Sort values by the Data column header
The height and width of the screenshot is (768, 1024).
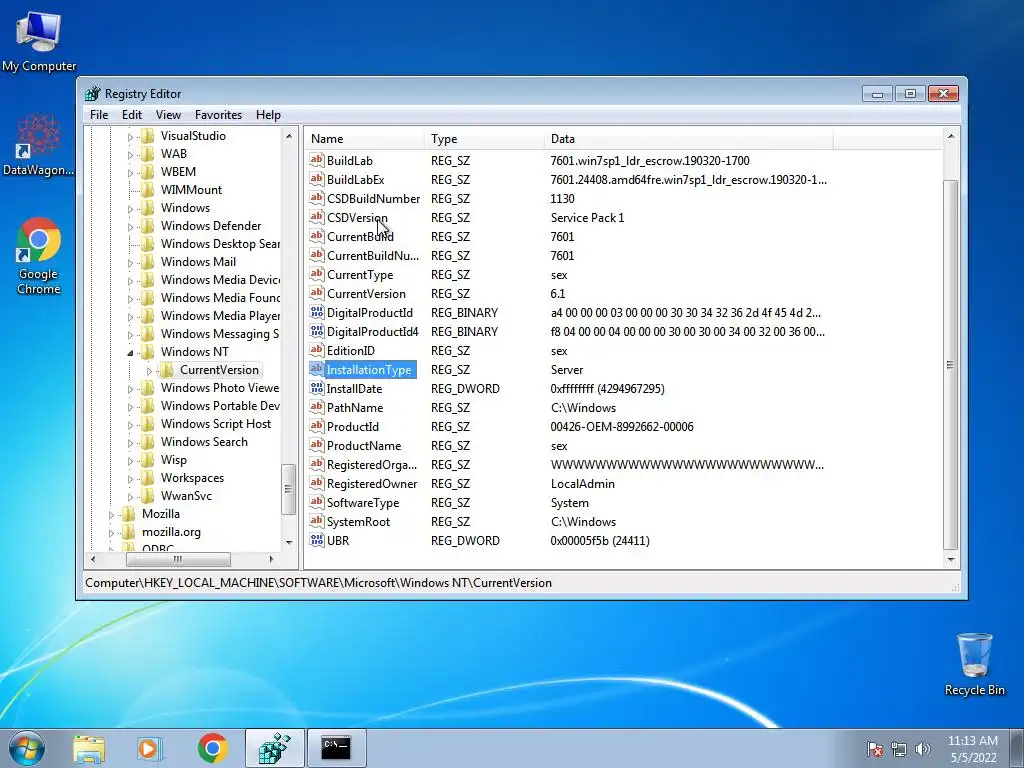[688, 138]
